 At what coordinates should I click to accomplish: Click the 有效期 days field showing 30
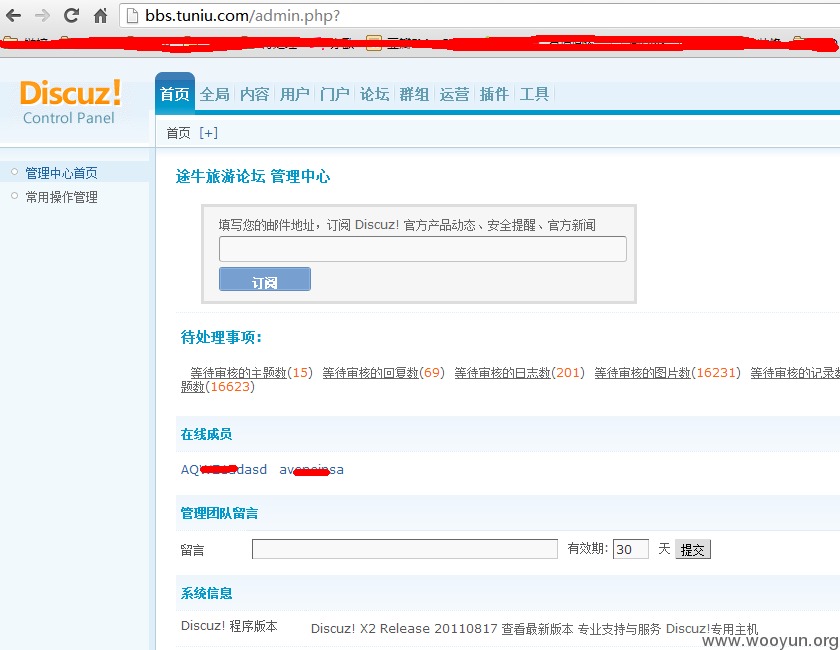[x=631, y=549]
